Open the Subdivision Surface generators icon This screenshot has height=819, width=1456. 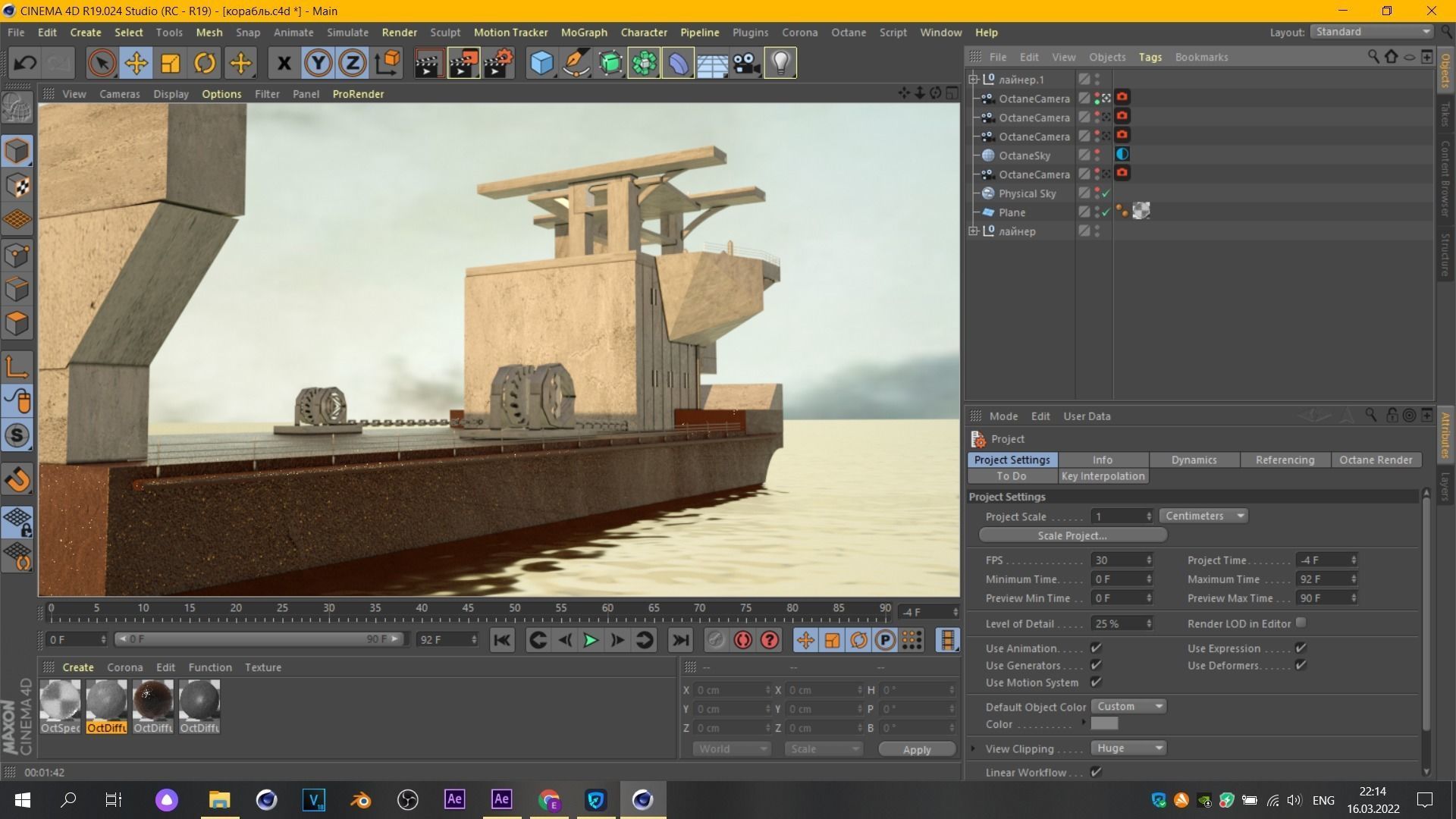pos(610,63)
